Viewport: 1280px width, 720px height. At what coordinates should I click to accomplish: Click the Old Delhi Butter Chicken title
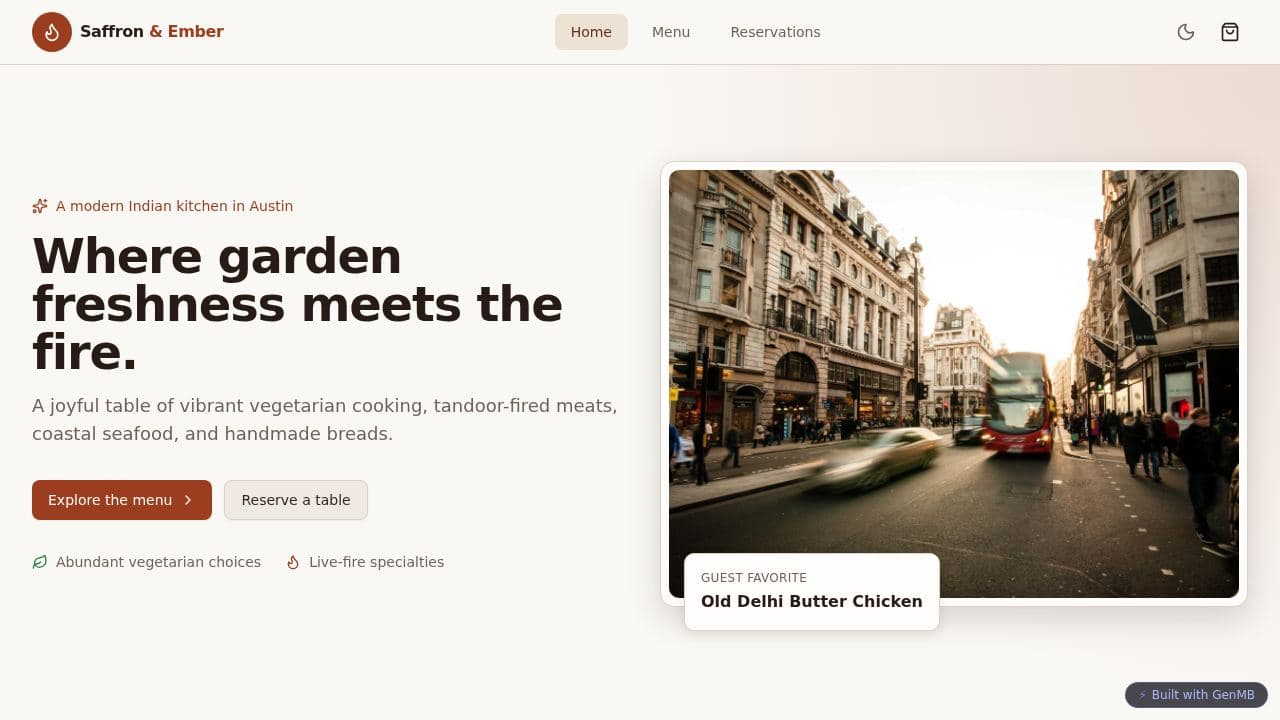(x=812, y=601)
